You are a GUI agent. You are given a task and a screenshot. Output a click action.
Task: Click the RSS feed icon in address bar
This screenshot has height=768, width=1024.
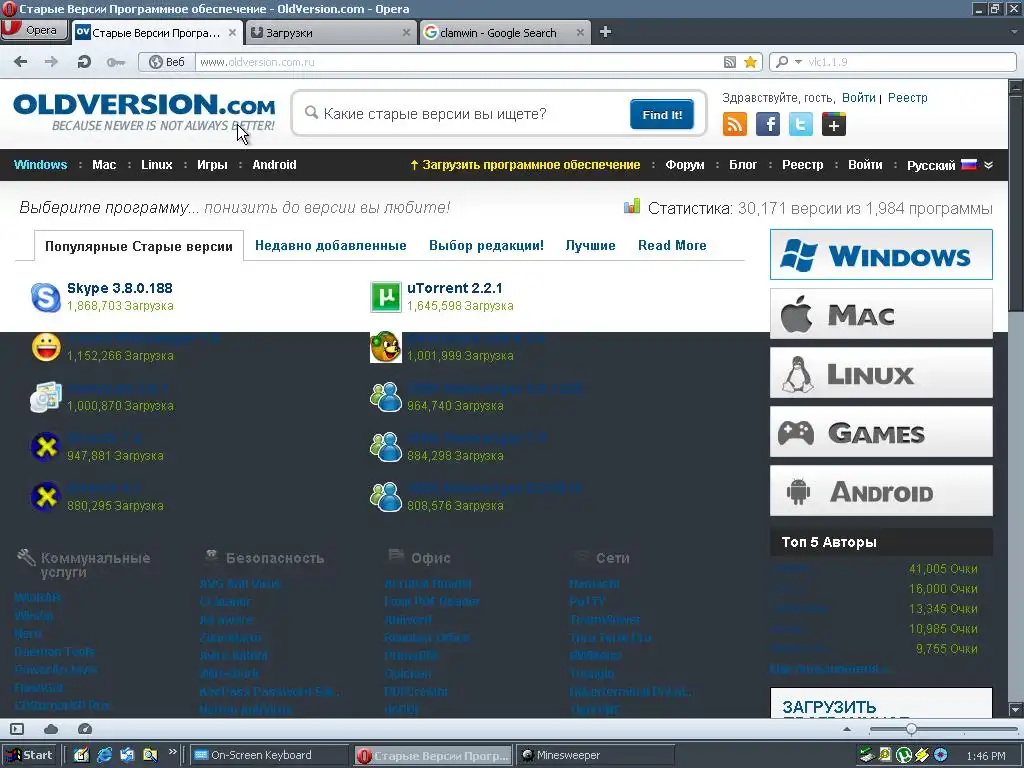pyautogui.click(x=729, y=62)
